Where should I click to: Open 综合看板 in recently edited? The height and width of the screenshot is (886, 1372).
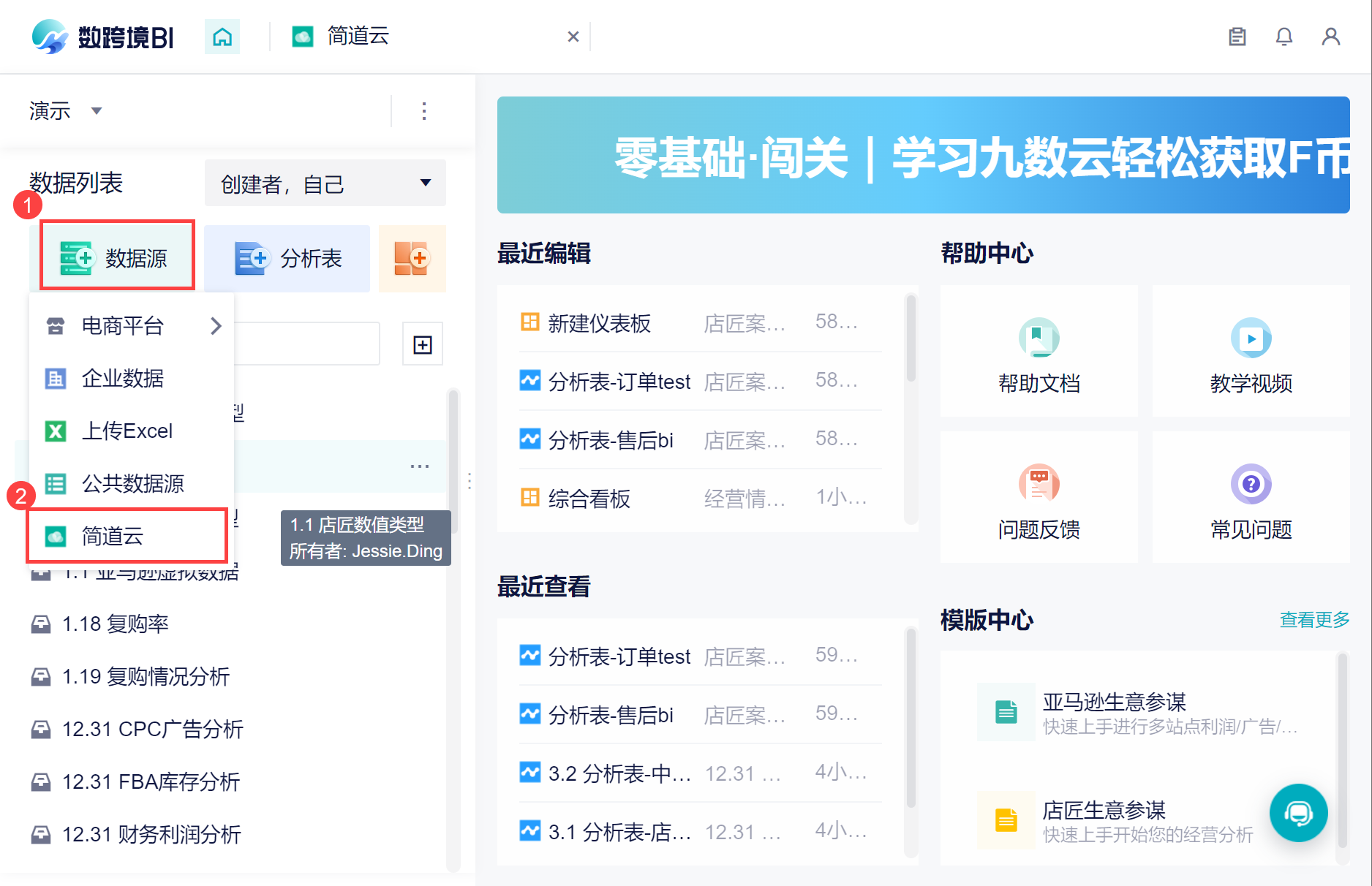pos(700,498)
